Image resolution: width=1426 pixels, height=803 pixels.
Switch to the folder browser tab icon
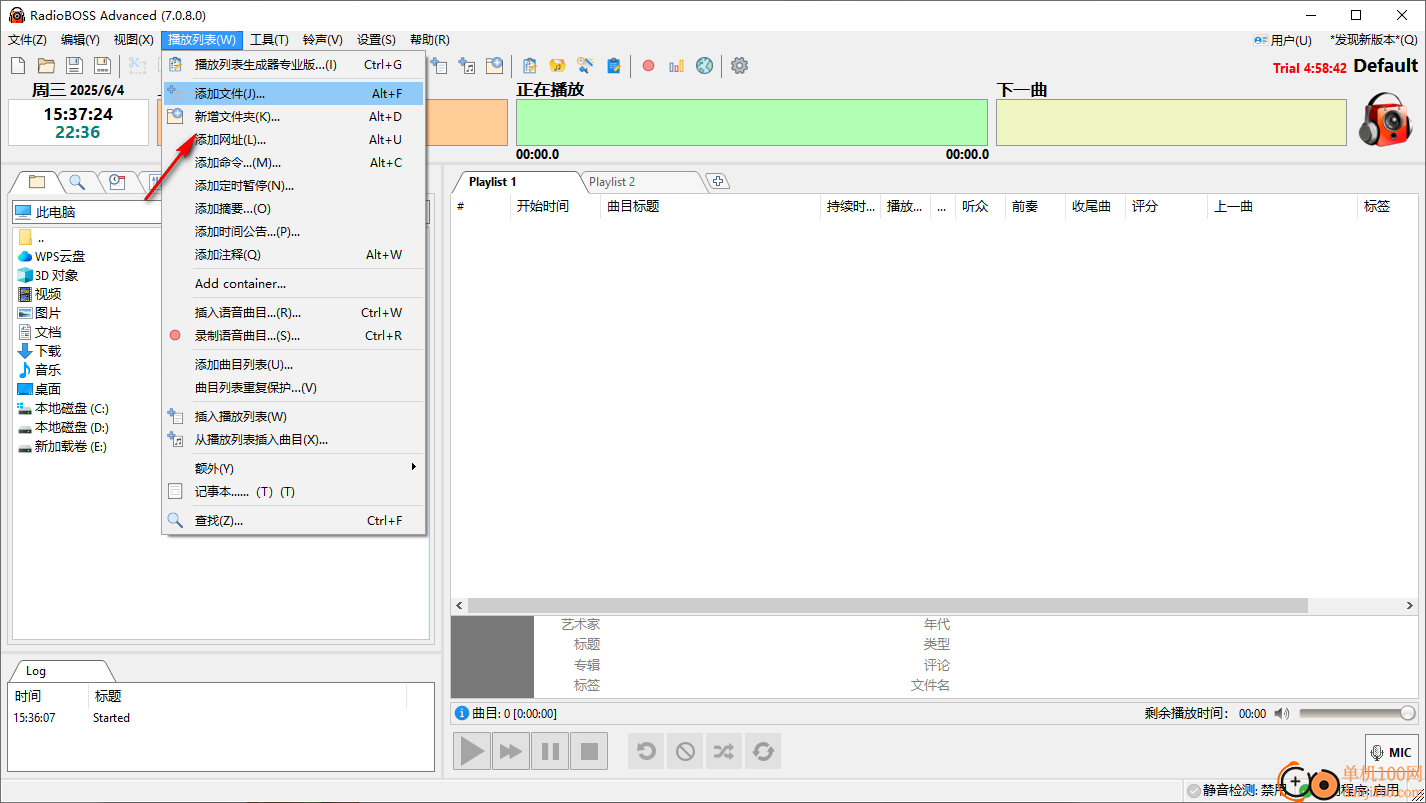[37, 182]
